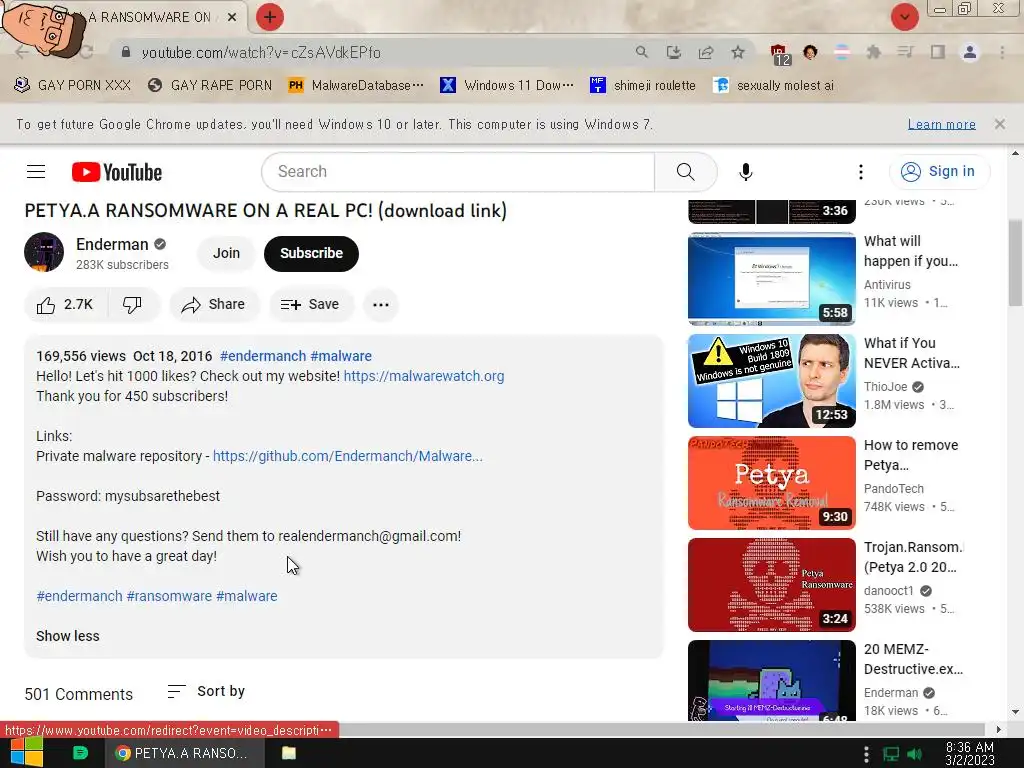The width and height of the screenshot is (1024, 768).
Task: Open a new tab with the plus button
Action: click(270, 17)
